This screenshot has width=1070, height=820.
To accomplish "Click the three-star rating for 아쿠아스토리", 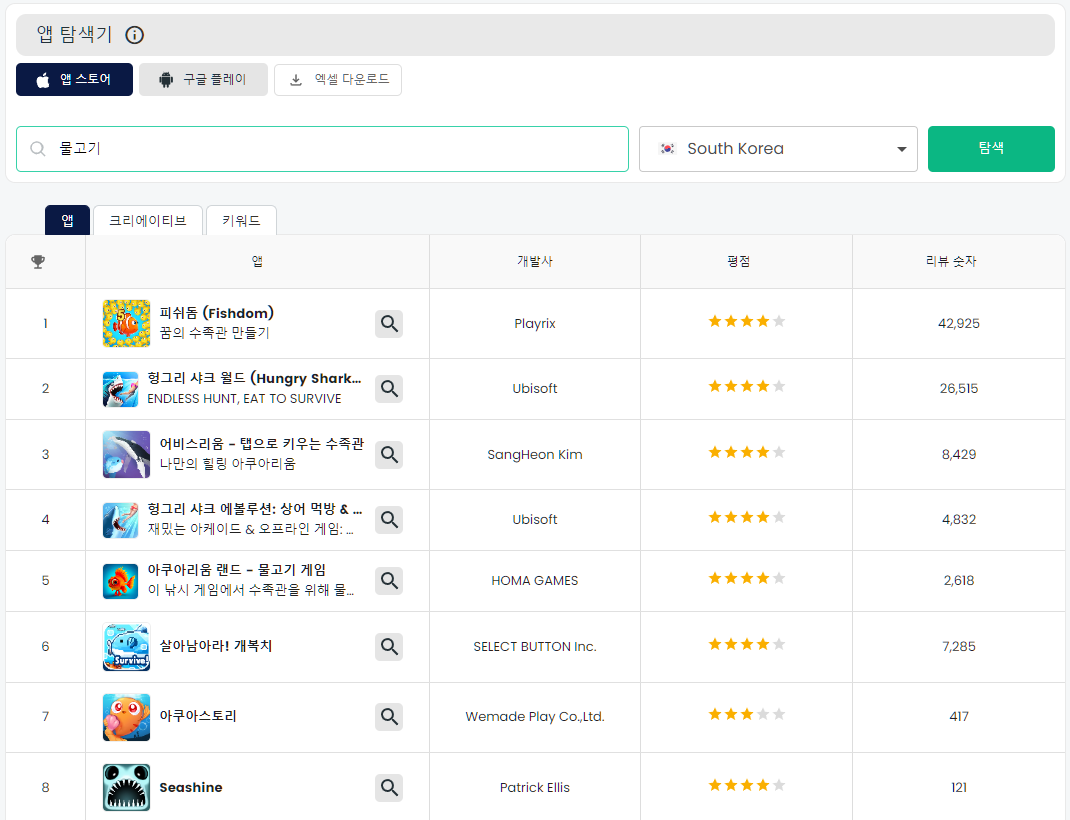I will (747, 714).
